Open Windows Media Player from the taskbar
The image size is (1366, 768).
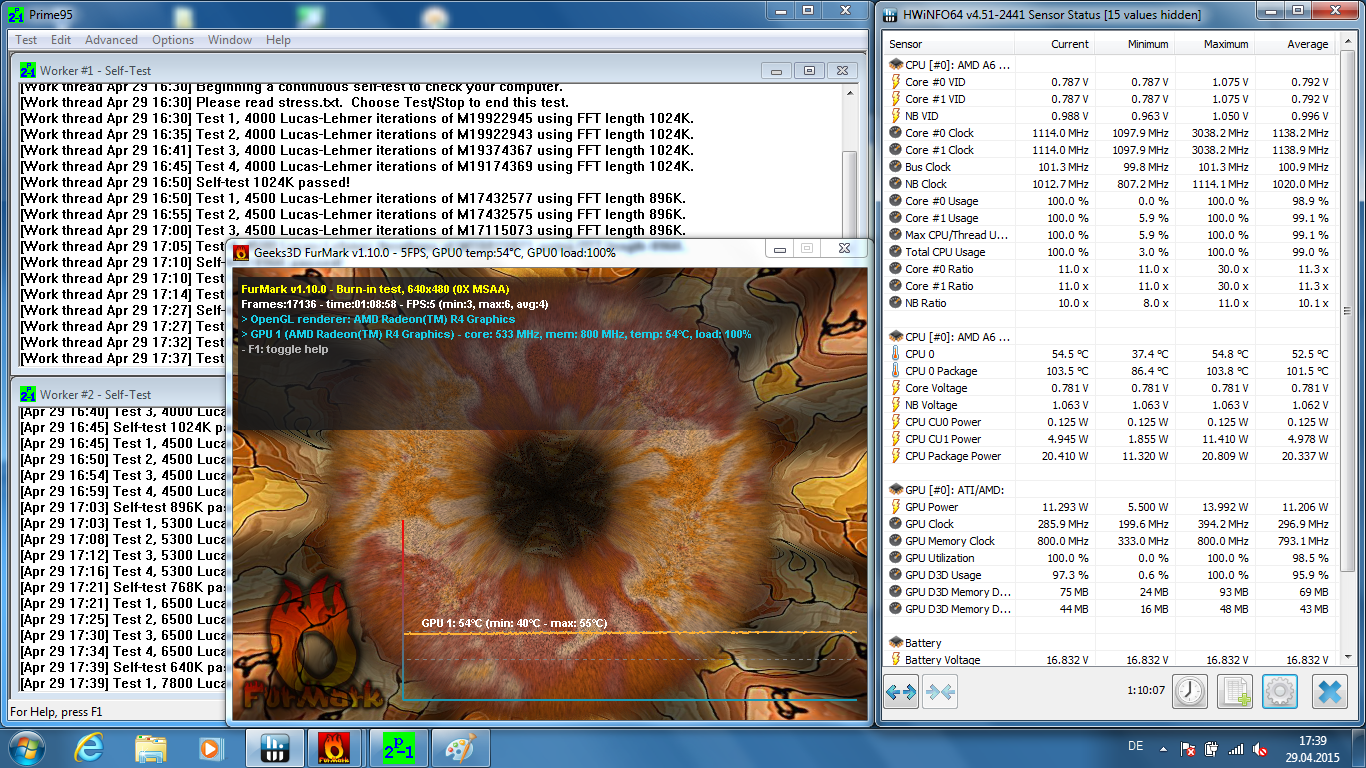[210, 748]
